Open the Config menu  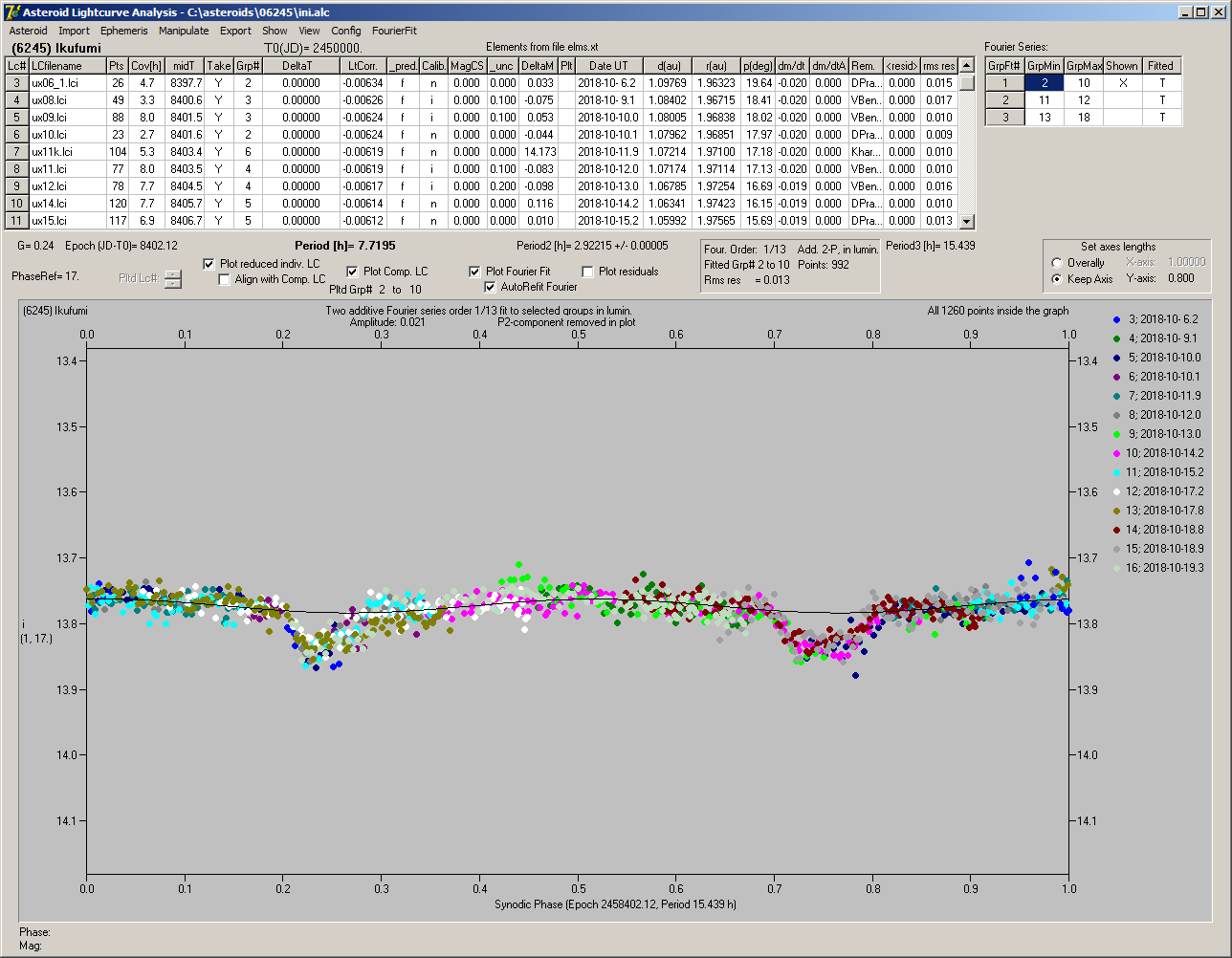tap(346, 31)
